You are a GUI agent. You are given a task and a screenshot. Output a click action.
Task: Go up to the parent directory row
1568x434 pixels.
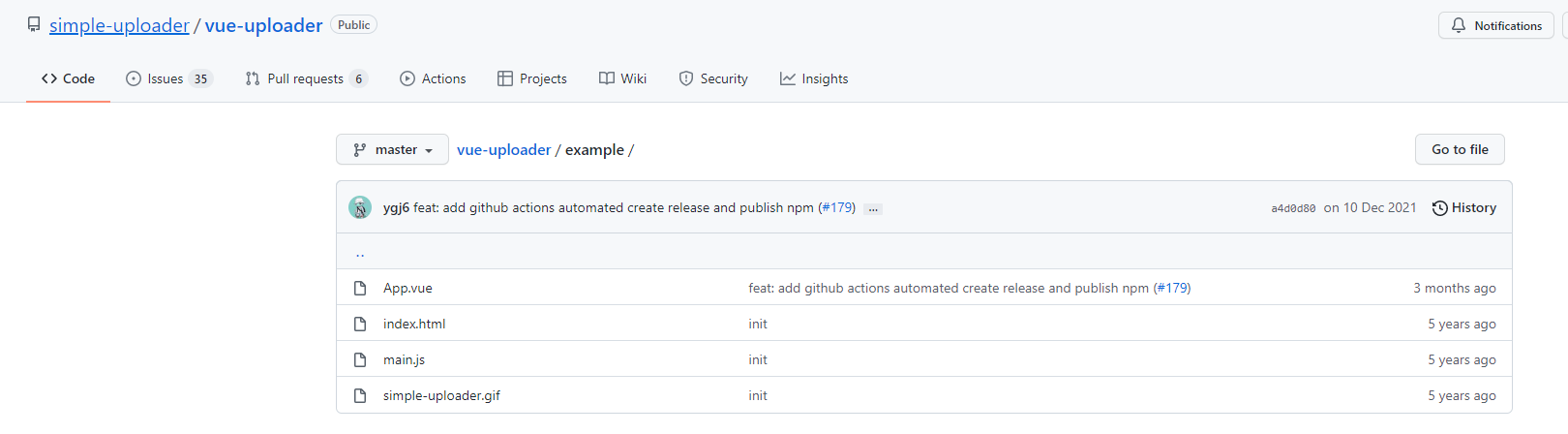(x=360, y=253)
